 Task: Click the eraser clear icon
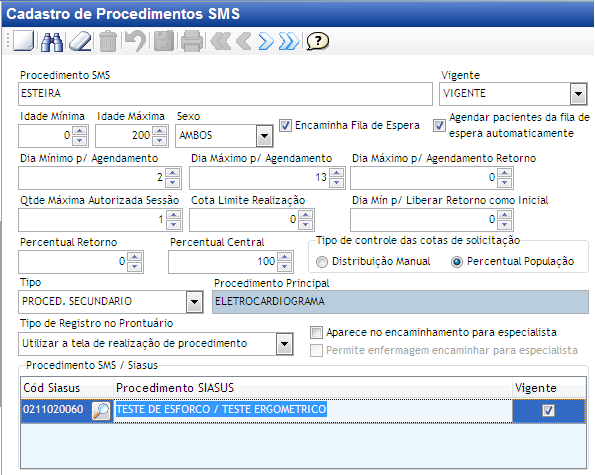click(80, 41)
